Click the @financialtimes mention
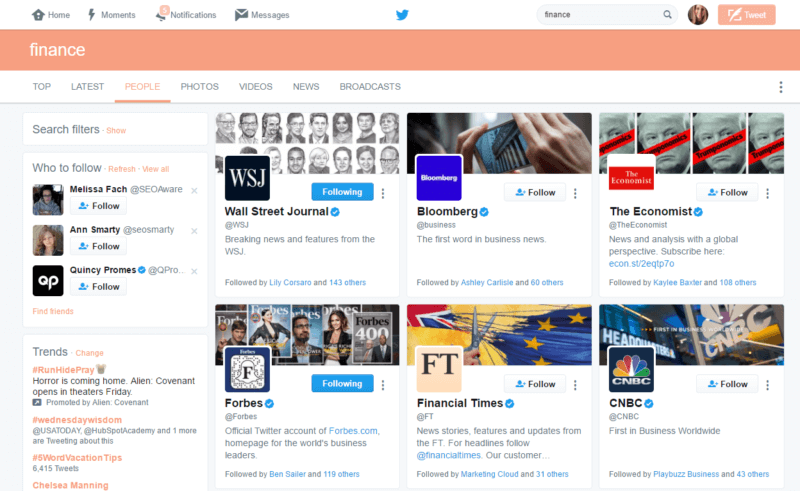 coord(448,455)
